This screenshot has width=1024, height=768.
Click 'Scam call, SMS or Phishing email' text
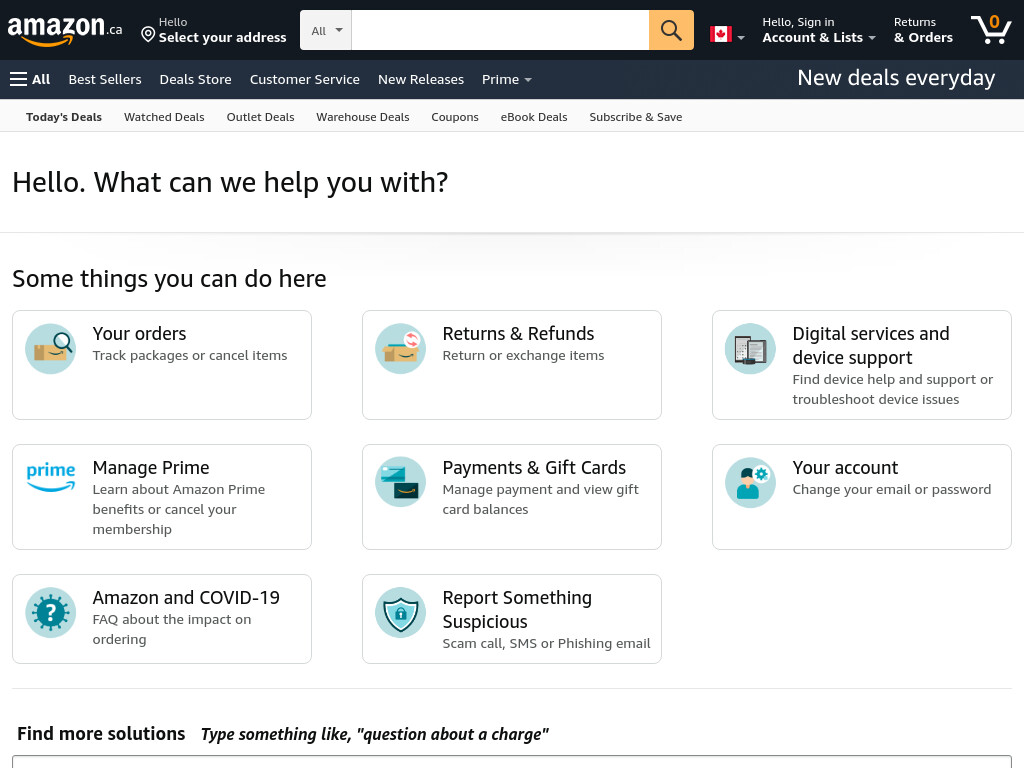[x=546, y=643]
